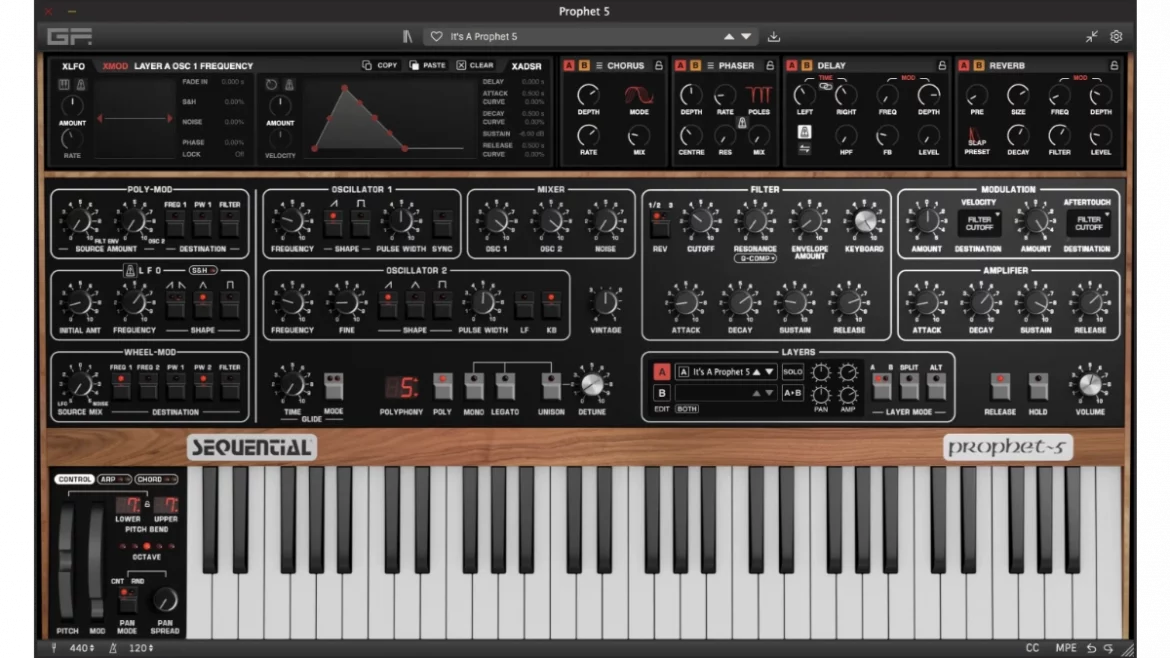The height and width of the screenshot is (658, 1170).
Task: Click the metronome tempo icon in status bar
Action: (113, 648)
